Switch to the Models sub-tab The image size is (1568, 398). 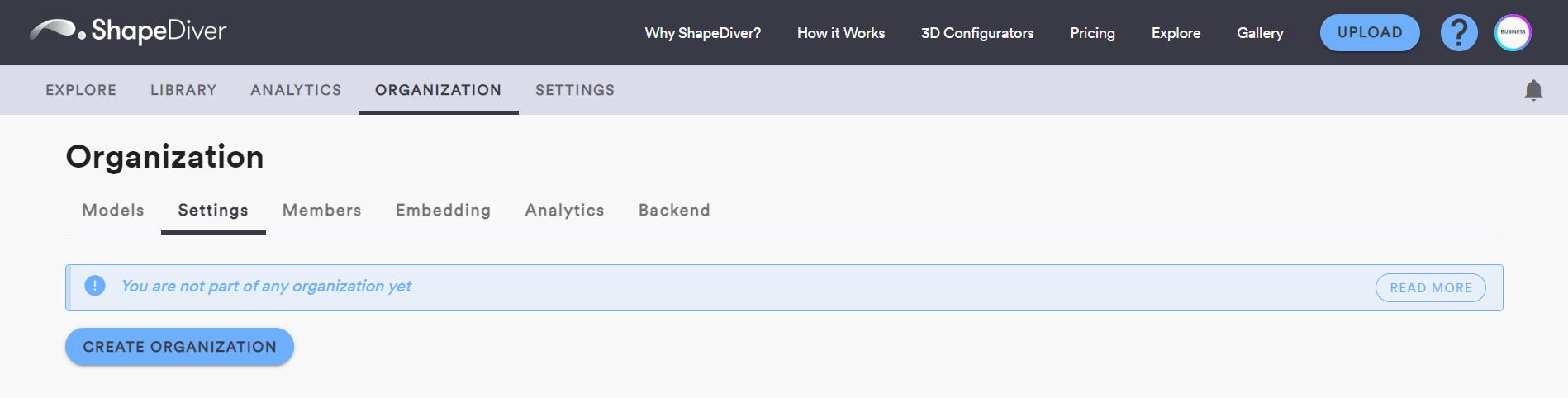click(113, 211)
